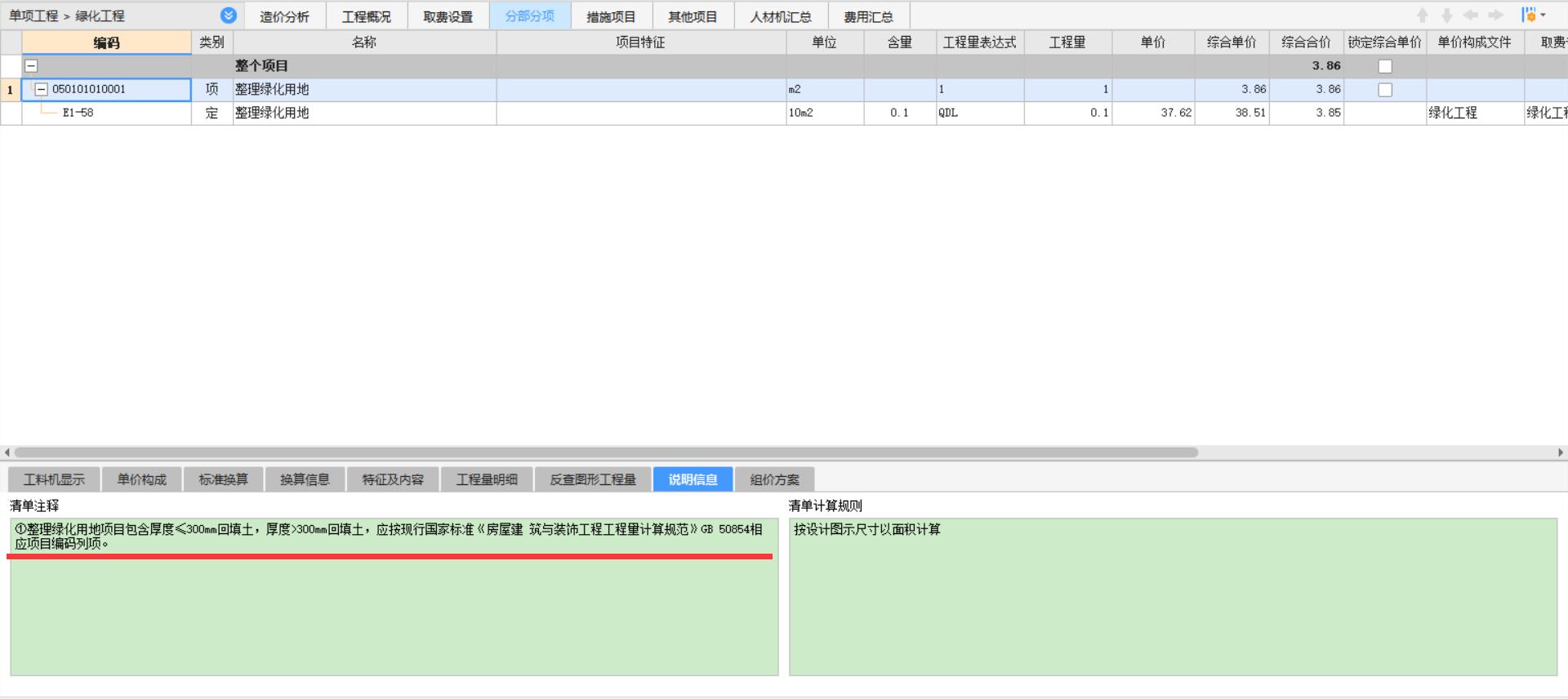Toggle 锁定综合单价 checkbox for 050101010001 row
The width and height of the screenshot is (1568, 699).
[x=1385, y=90]
